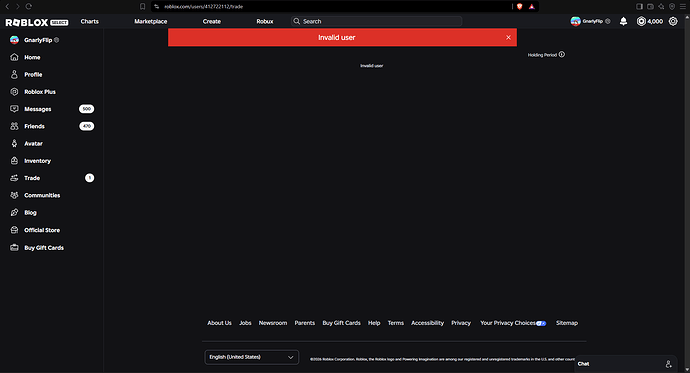Click the page scrollbar up arrow
The width and height of the screenshot is (690, 373).
[687, 17]
